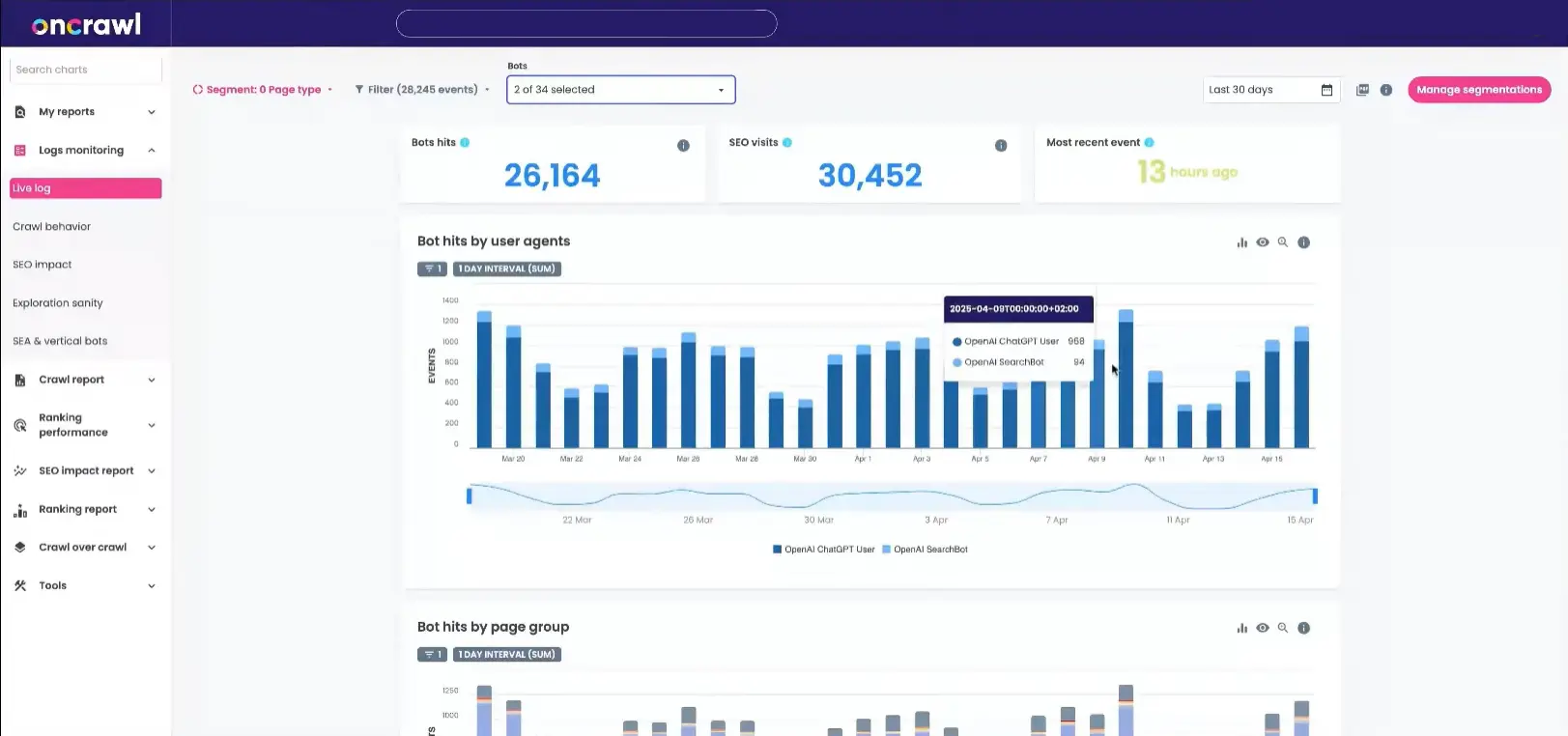Click left handle of chart range slider
Screen dimensions: 1568x736
tap(470, 495)
